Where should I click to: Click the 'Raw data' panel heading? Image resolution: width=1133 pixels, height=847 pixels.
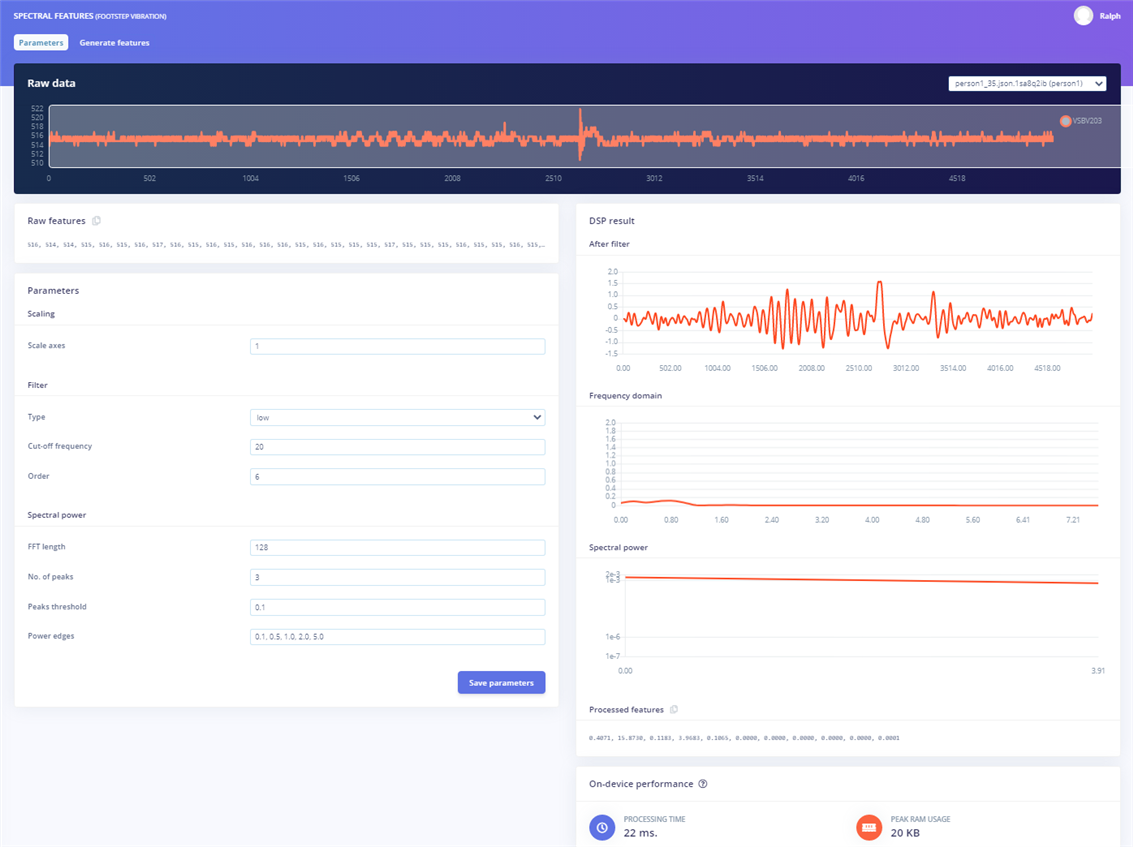(x=51, y=83)
